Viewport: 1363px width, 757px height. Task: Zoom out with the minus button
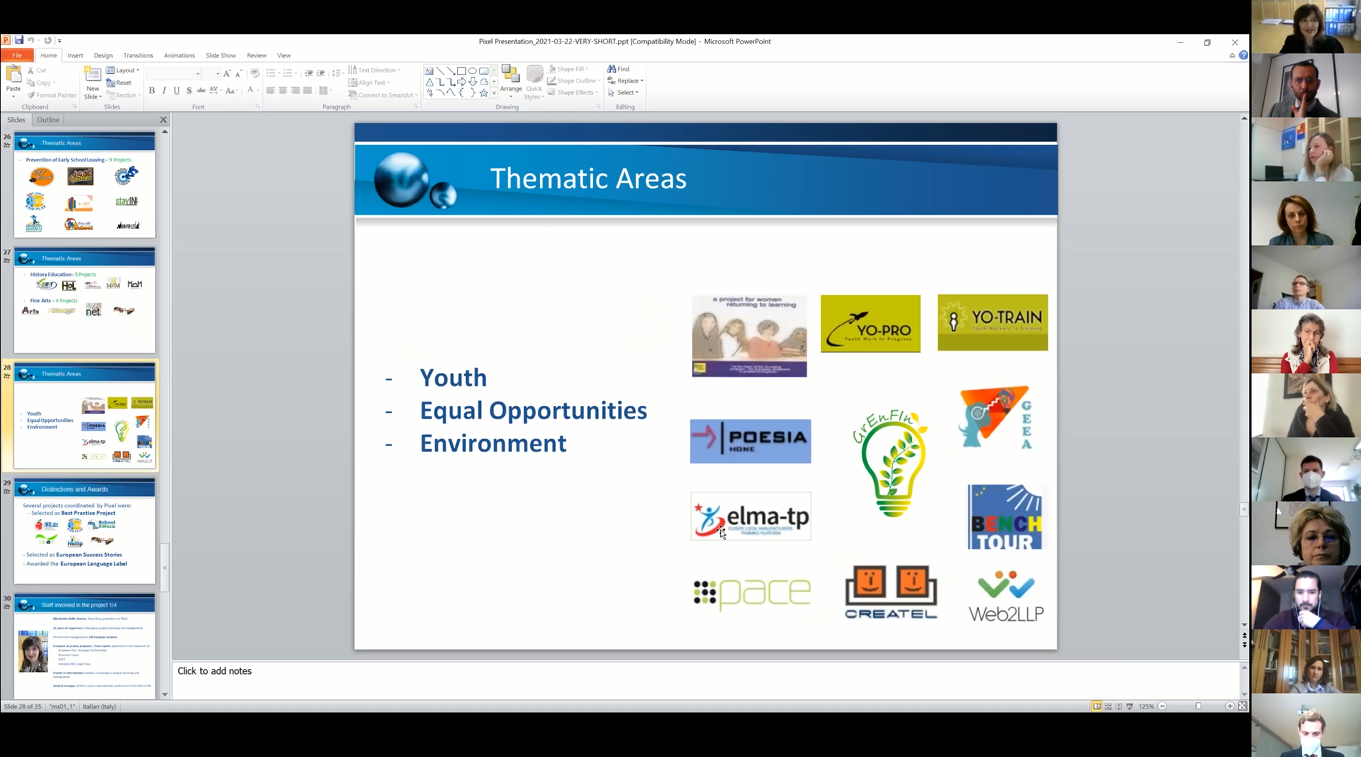click(x=1162, y=707)
